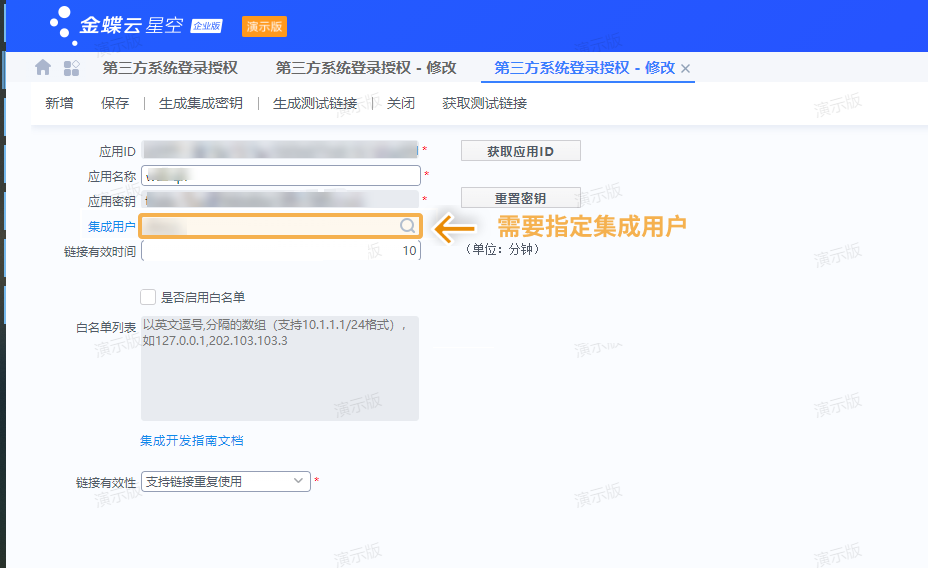Click the home icon
The image size is (928, 568).
[x=43, y=68]
